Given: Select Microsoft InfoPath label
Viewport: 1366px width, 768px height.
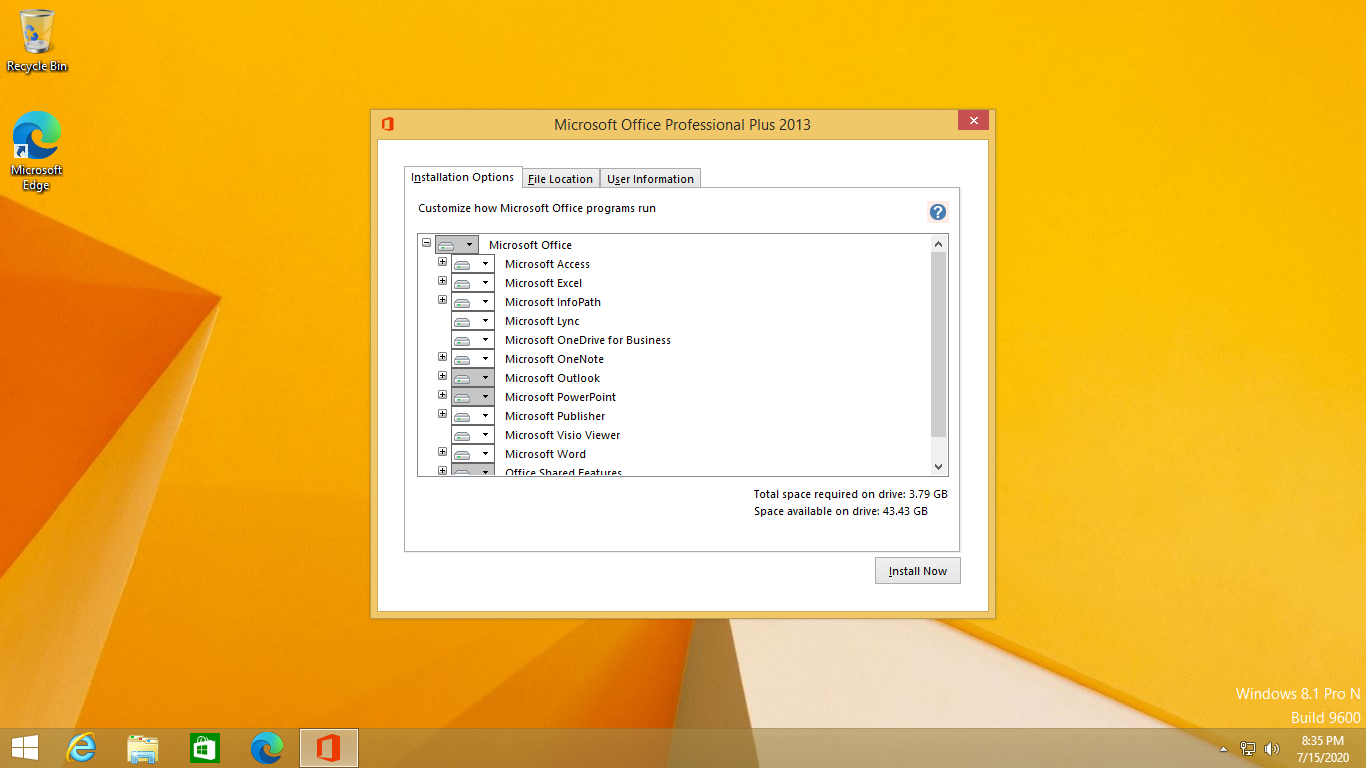Looking at the screenshot, I should 552,302.
